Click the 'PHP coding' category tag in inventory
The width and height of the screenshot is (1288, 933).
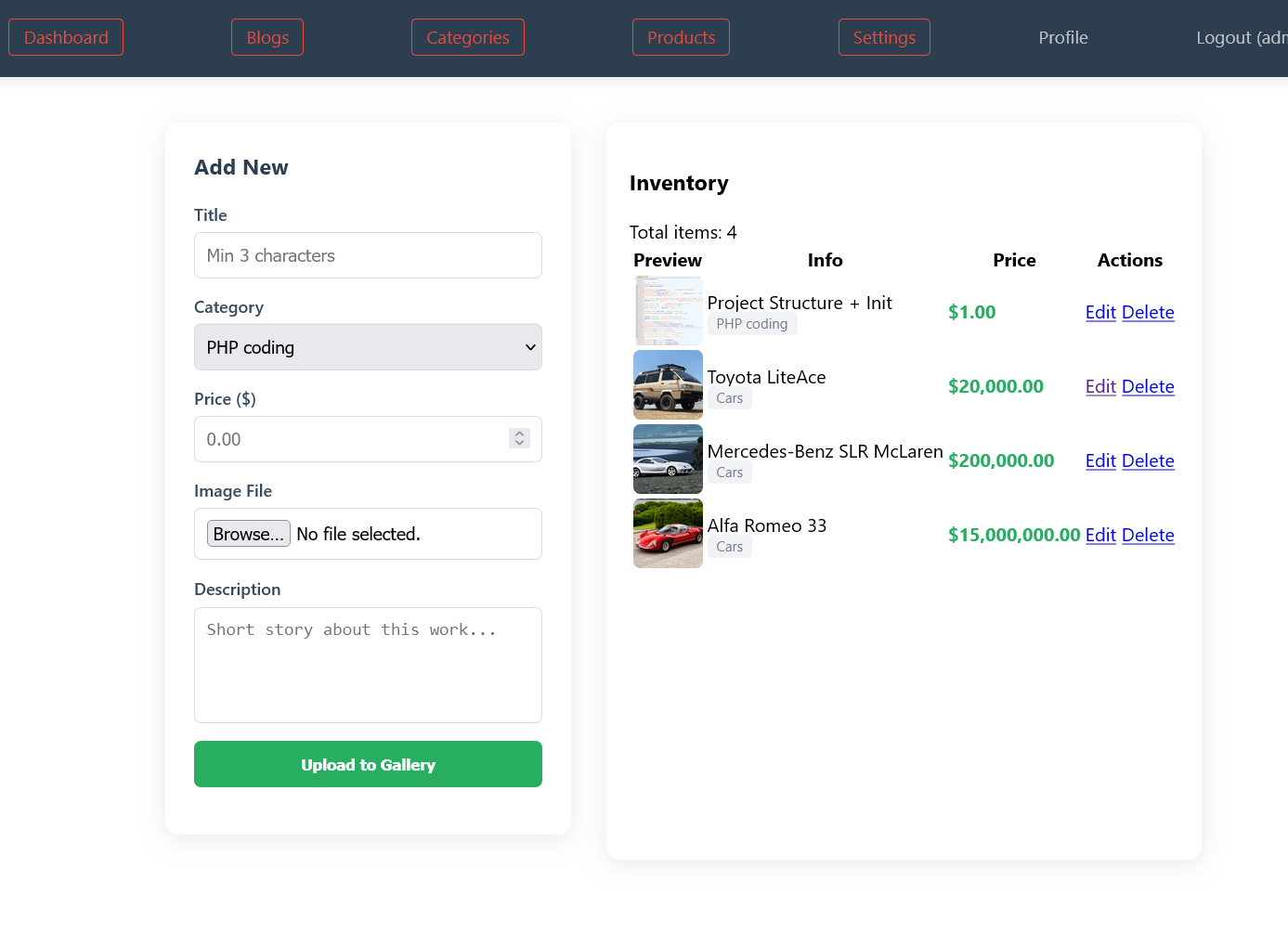point(752,324)
